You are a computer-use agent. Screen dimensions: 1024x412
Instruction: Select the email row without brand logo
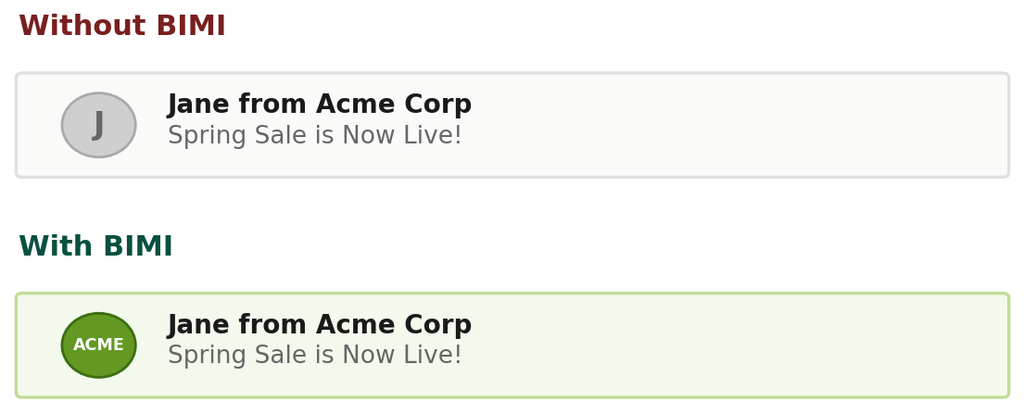coord(513,125)
